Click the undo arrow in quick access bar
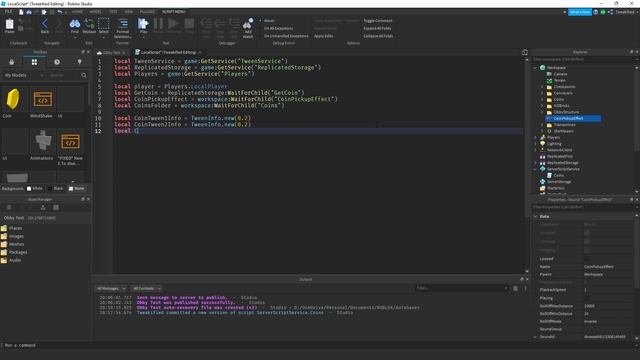The height and width of the screenshot is (360, 640). tap(60, 12)
